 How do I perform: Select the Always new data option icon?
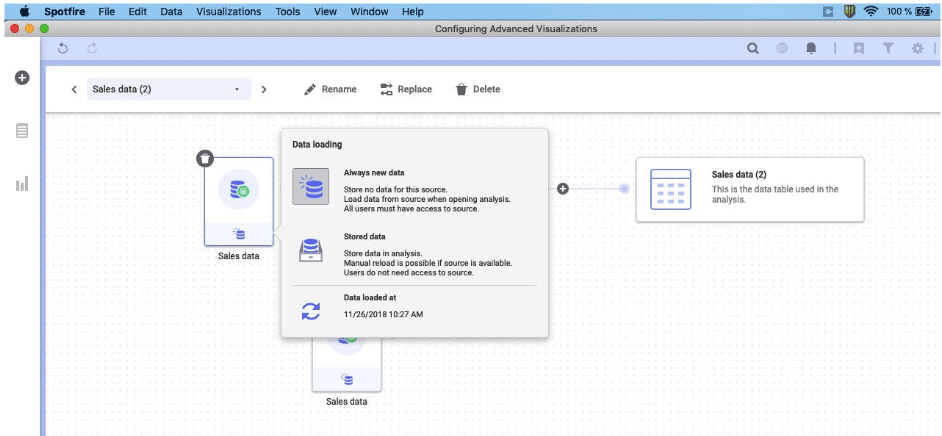coord(311,186)
